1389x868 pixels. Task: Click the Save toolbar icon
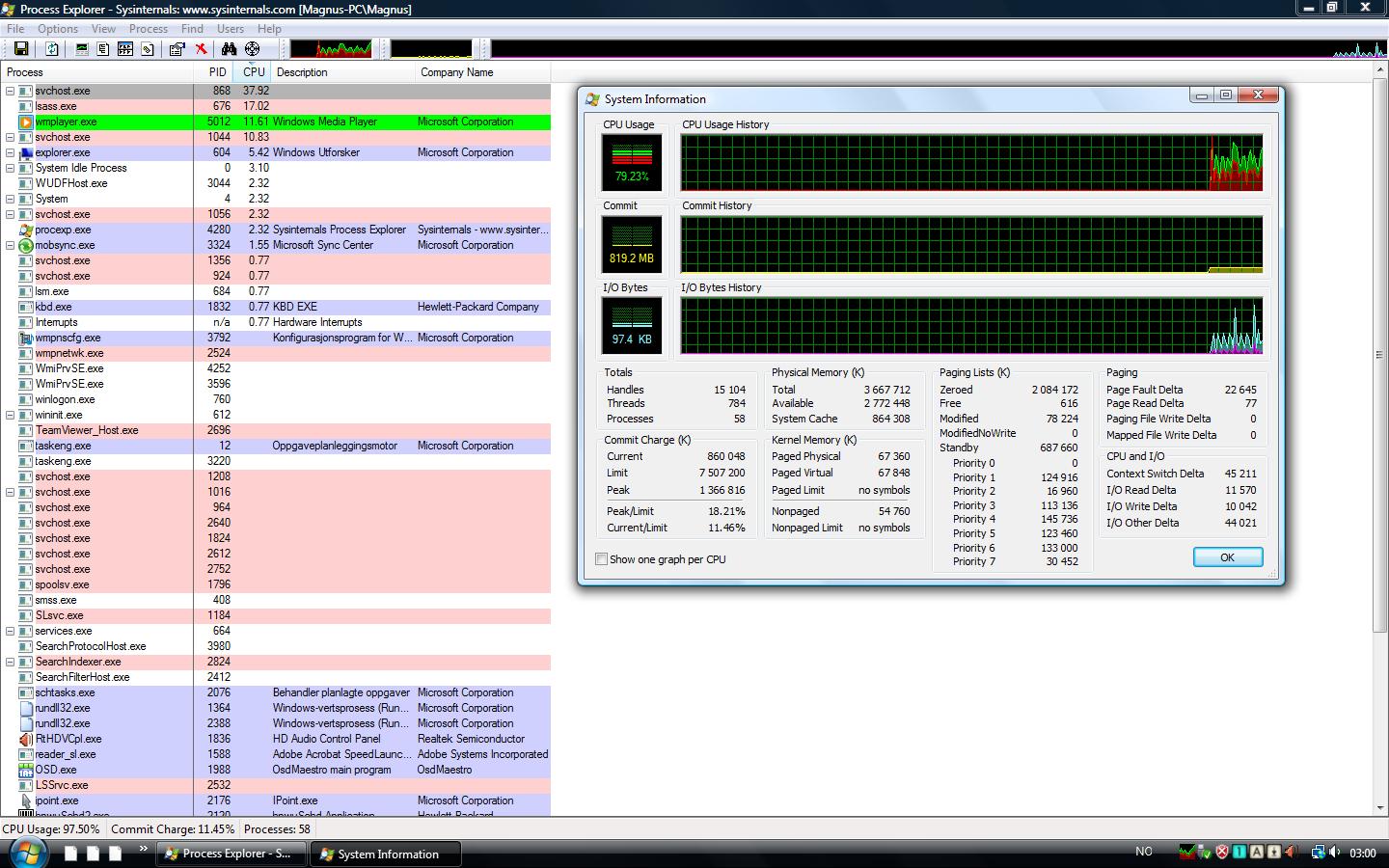21,48
